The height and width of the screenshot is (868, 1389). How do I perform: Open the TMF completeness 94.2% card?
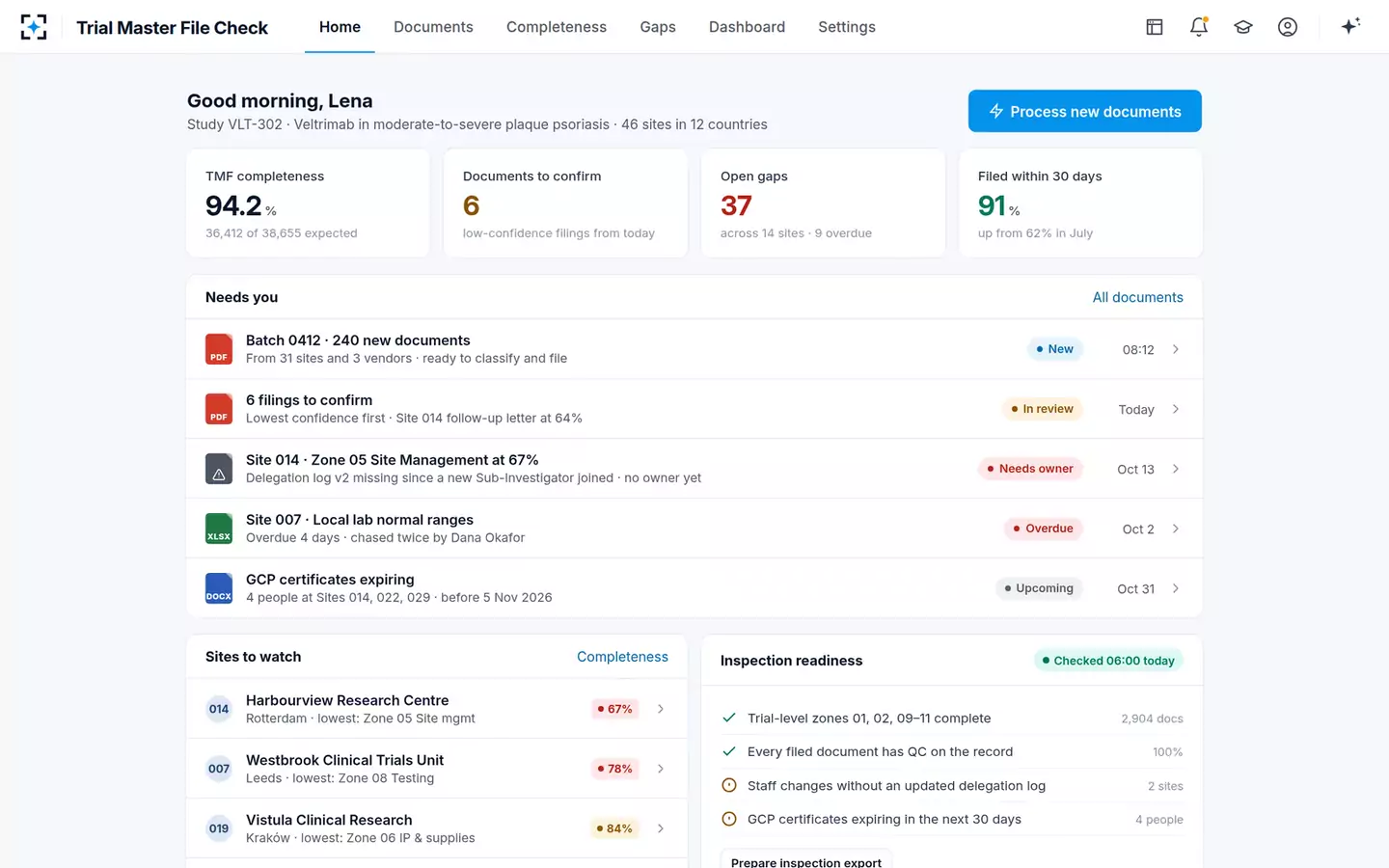[x=308, y=203]
